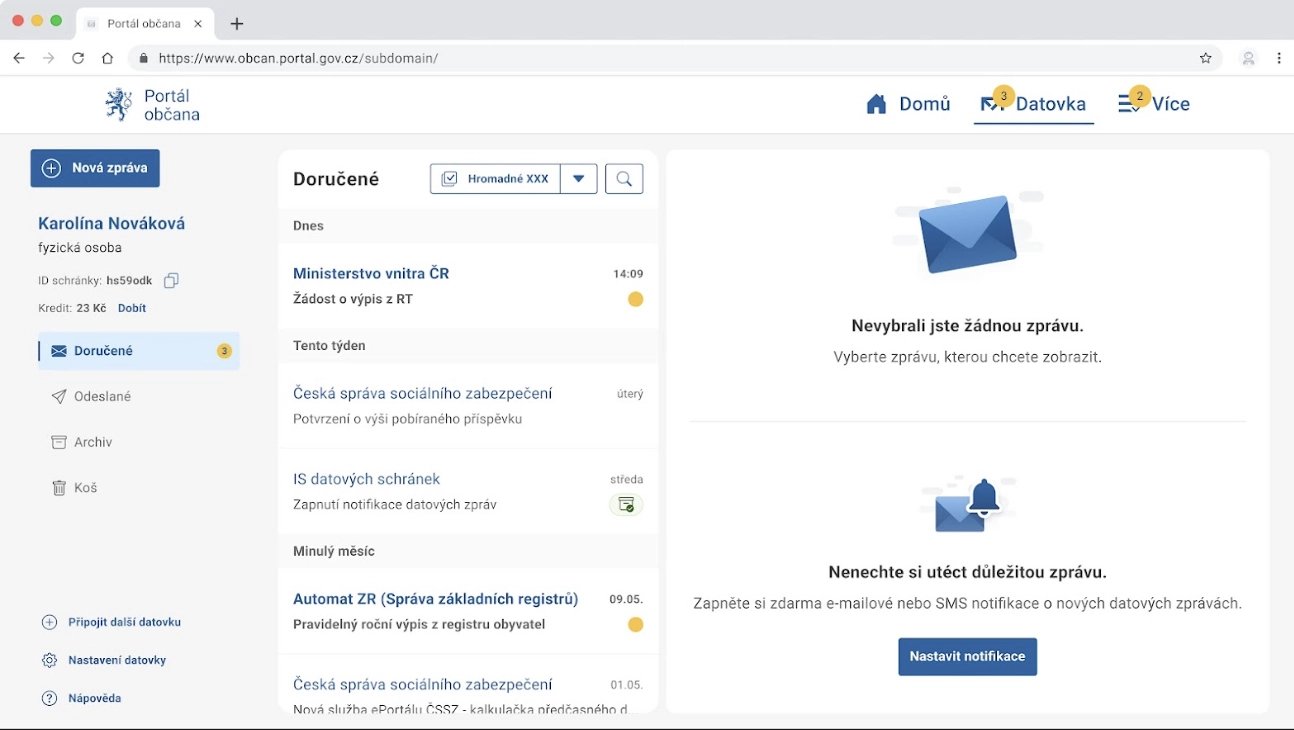Toggle the Hromadné XXX bulk select checkbox
This screenshot has height=730, width=1294.
click(x=450, y=179)
